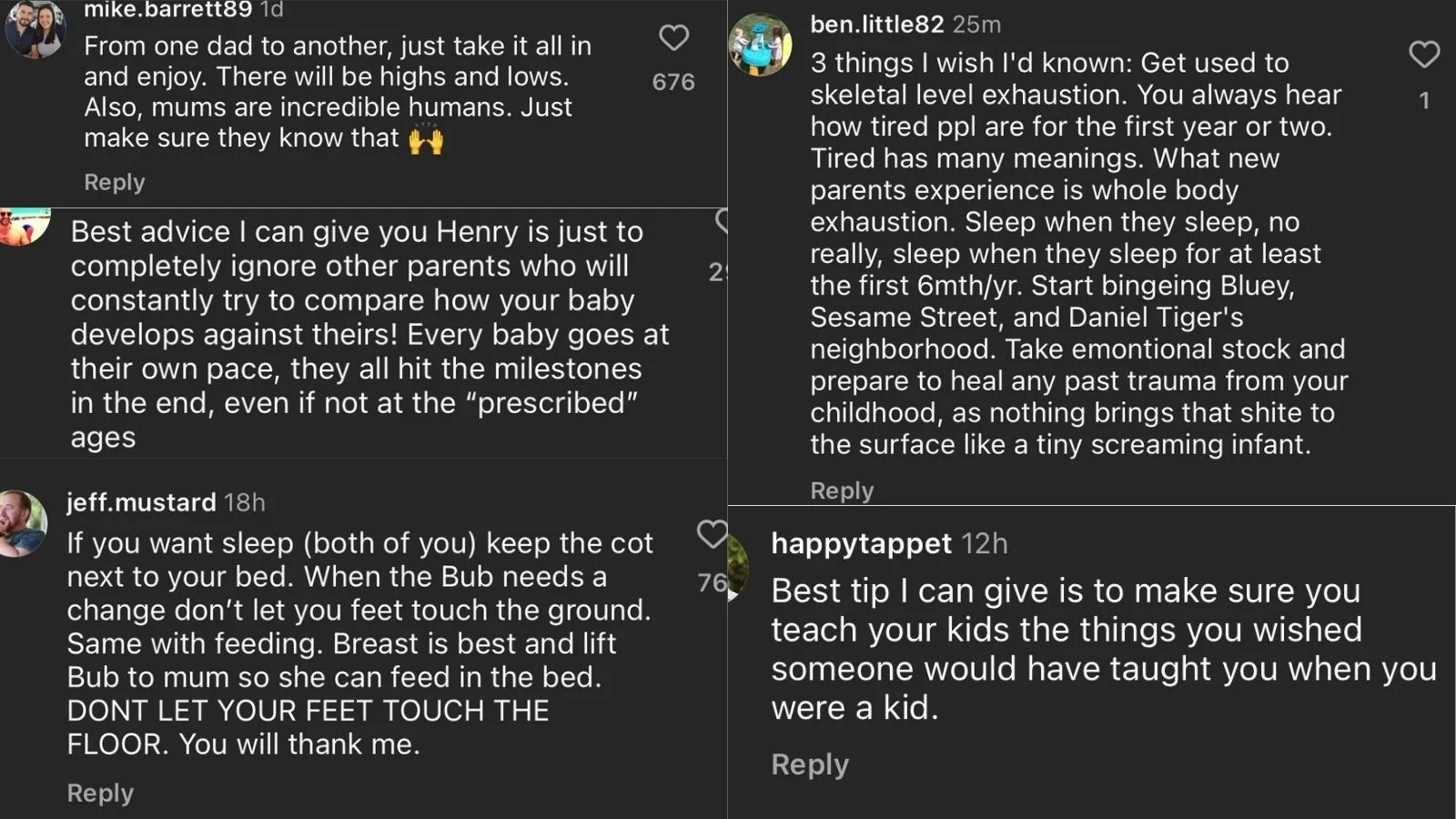1456x819 pixels.
Task: Open avatar beside 'Best advice Henry' comment
Action: 24,226
